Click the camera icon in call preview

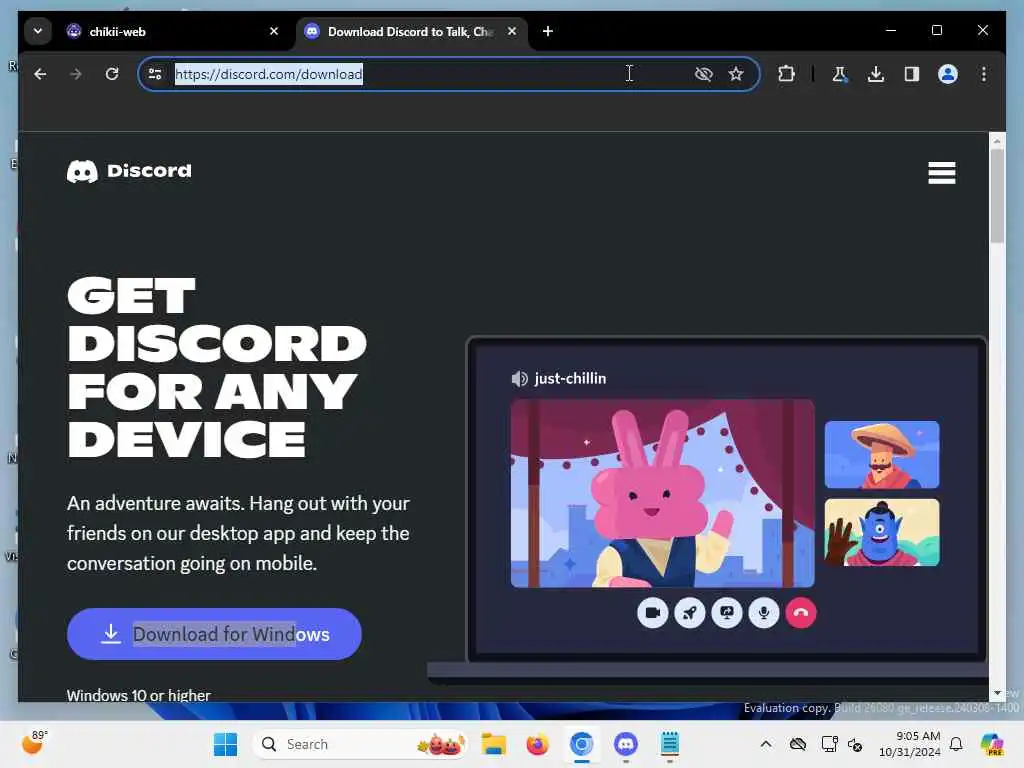click(652, 613)
